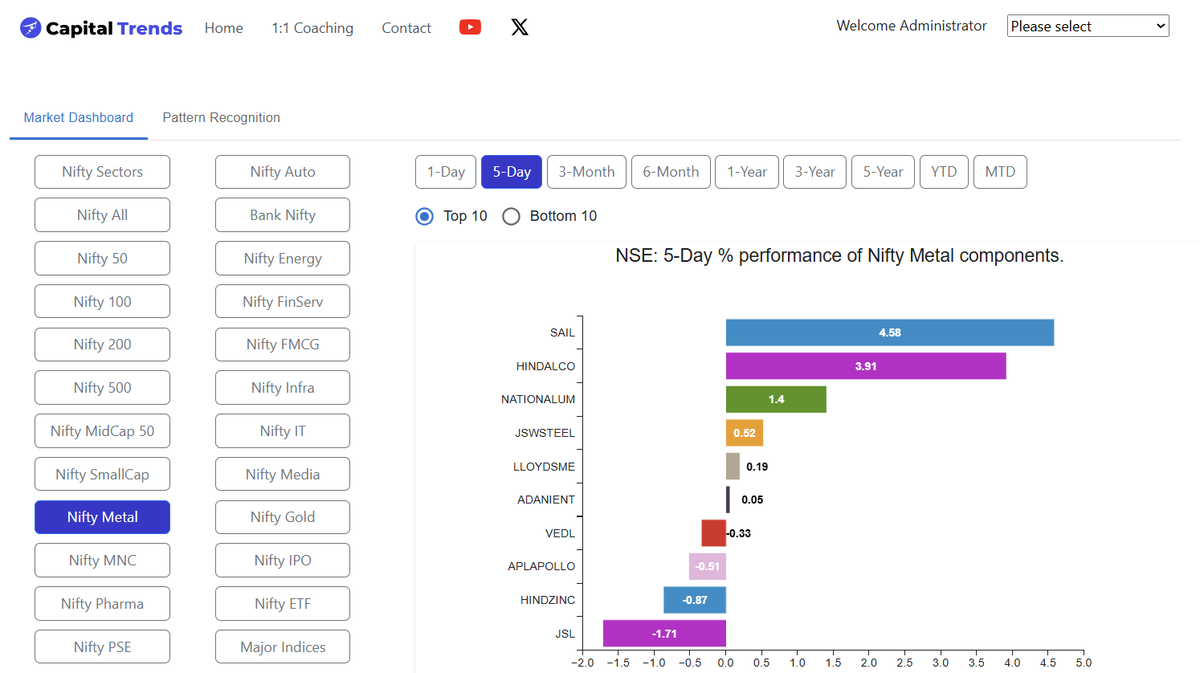Select the Nifty Metal button

[102, 517]
